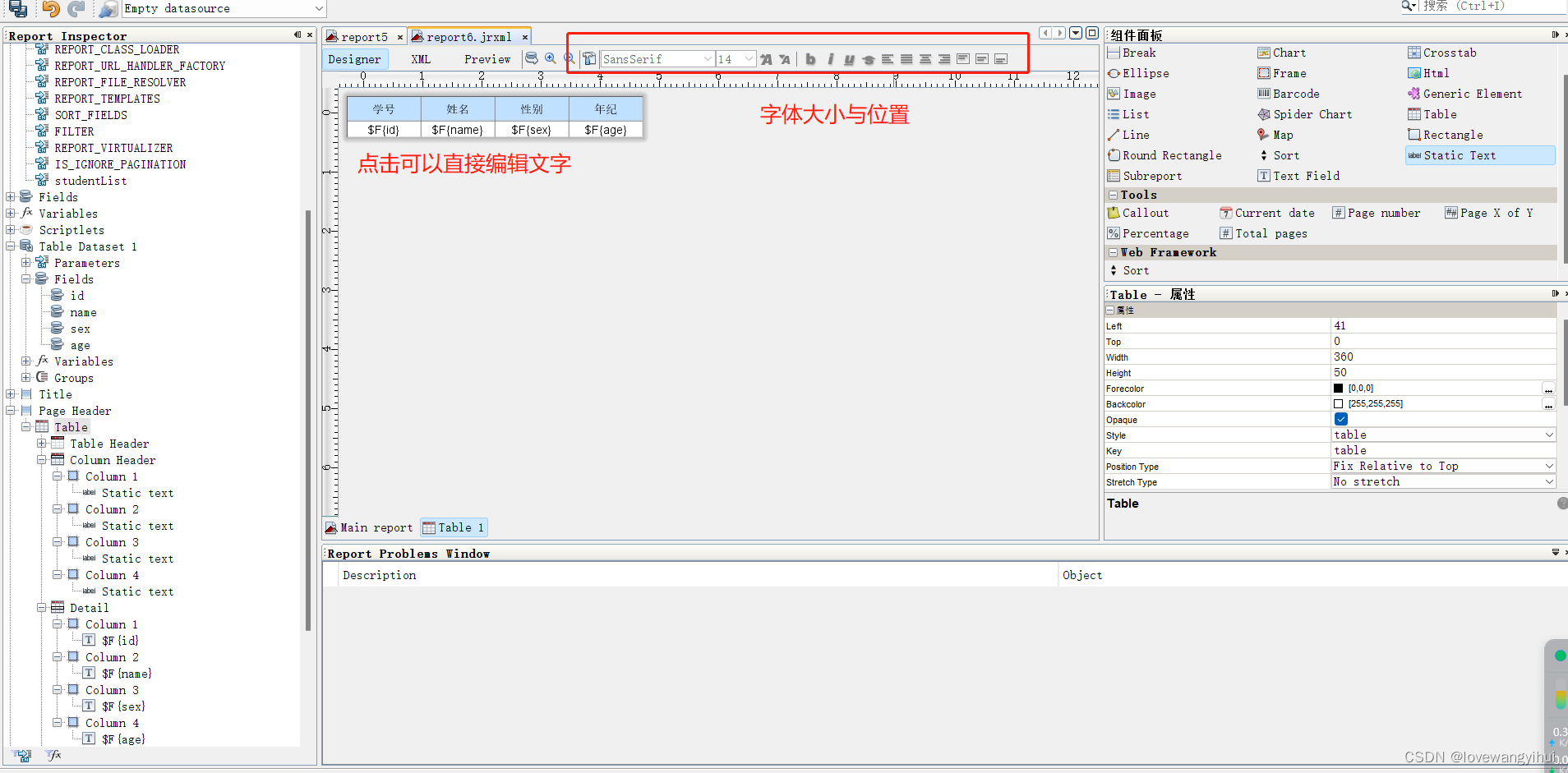Screen dimensions: 1568x773
Task: Select Text Field in the palette
Action: tap(1298, 176)
